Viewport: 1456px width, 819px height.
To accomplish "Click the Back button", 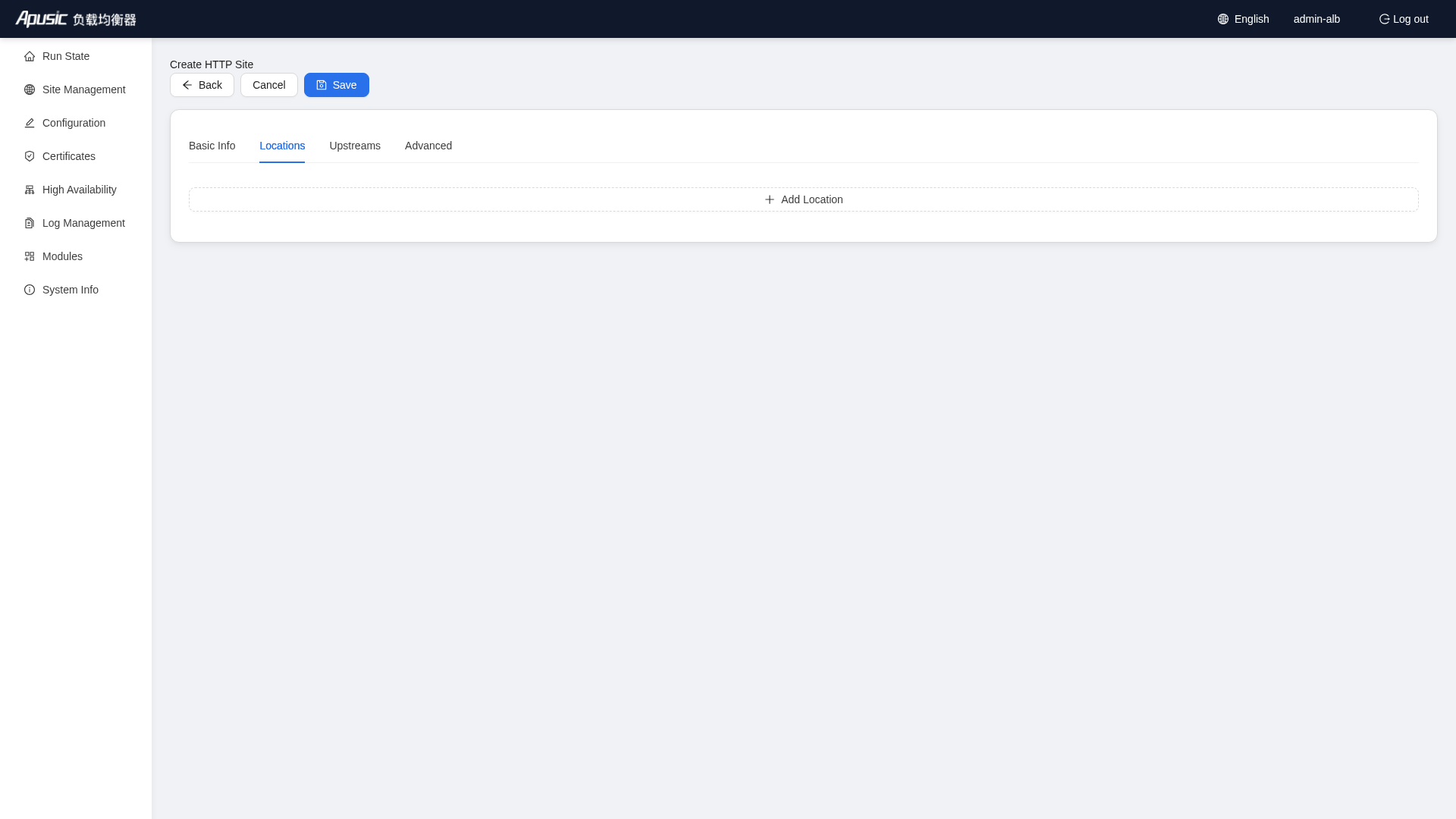I will [x=202, y=85].
